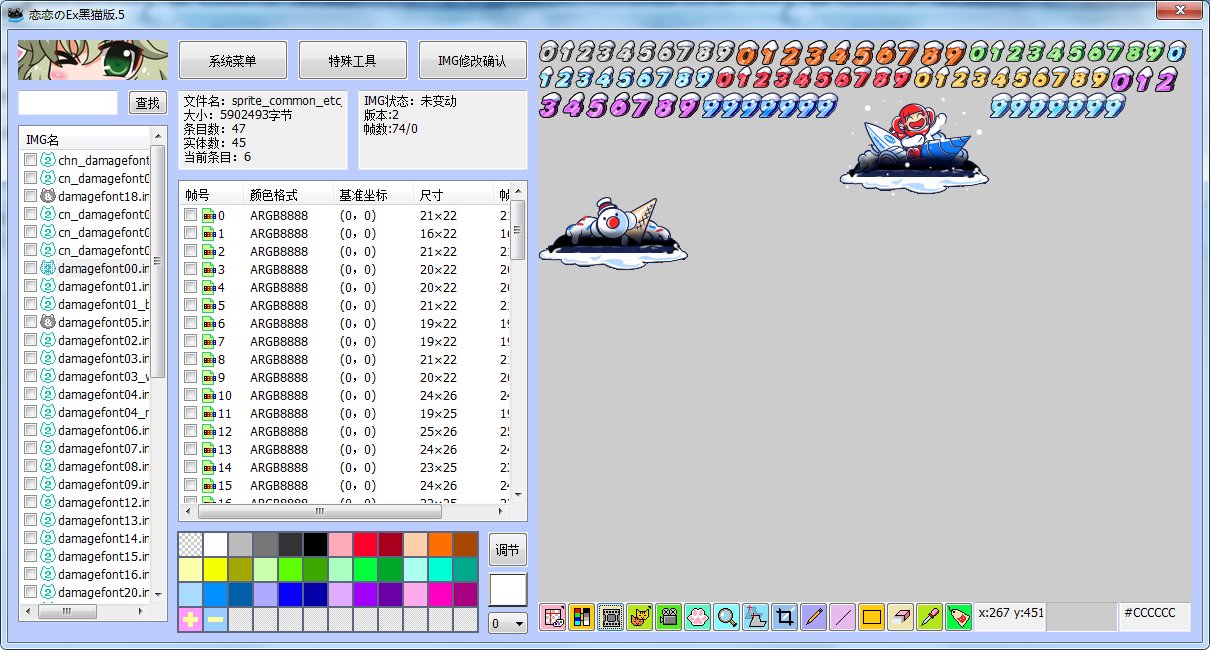Click the 查找 search button
This screenshot has height=650, width=1210.
pyautogui.click(x=148, y=103)
